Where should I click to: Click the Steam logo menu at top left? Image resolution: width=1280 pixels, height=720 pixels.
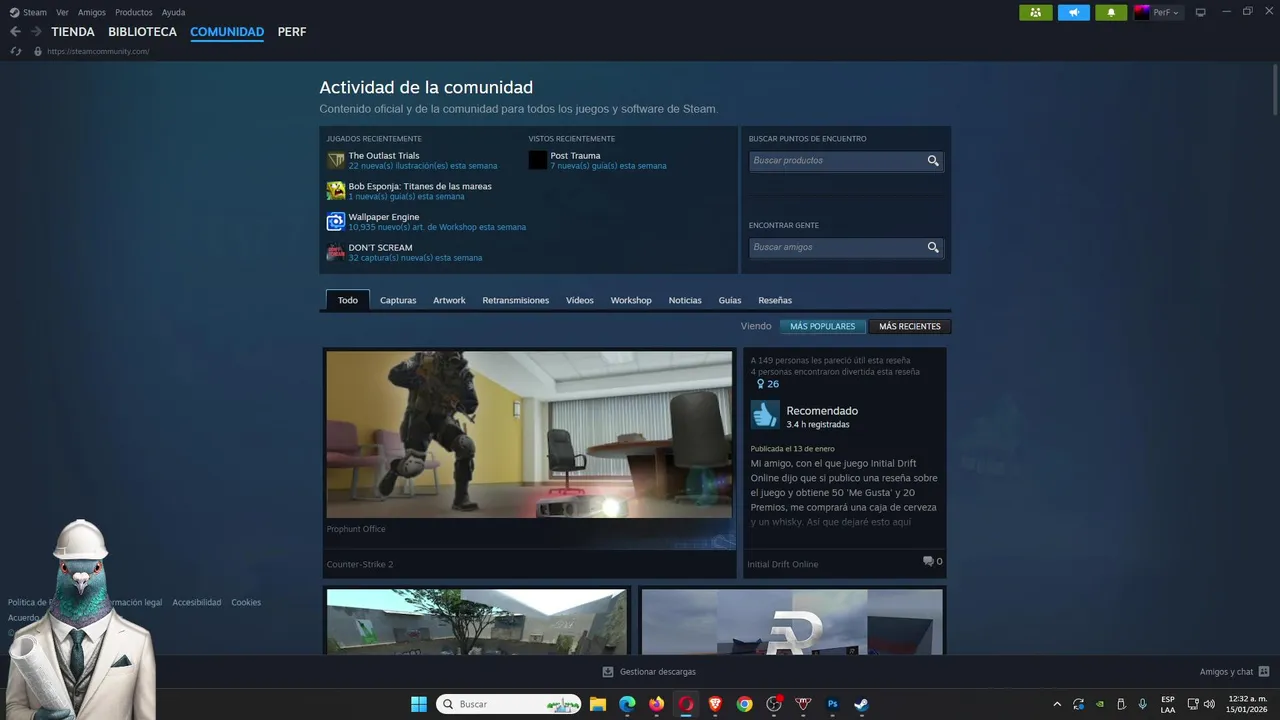point(28,12)
